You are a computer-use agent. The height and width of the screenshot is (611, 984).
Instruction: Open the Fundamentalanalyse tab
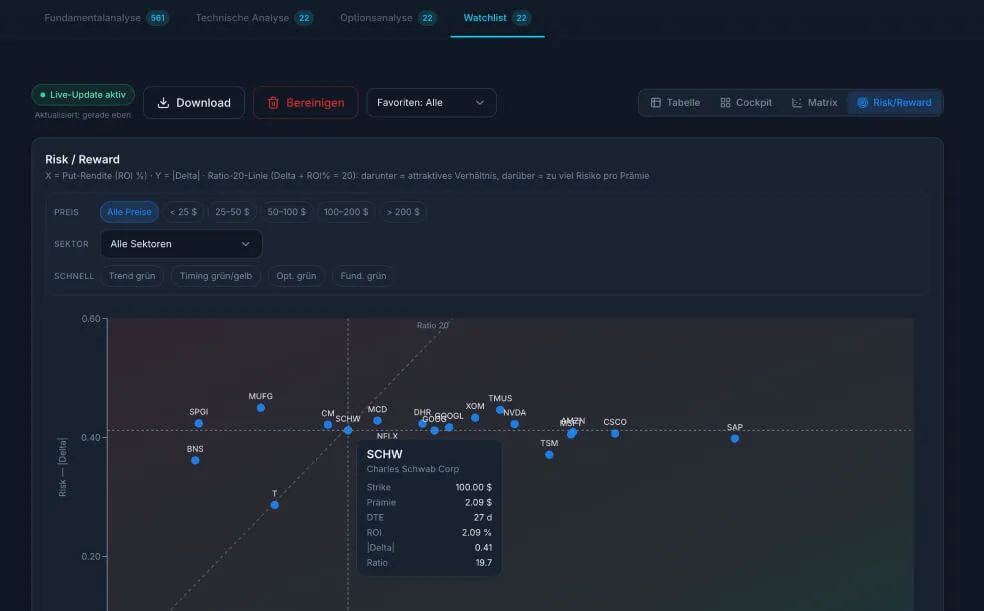click(106, 18)
